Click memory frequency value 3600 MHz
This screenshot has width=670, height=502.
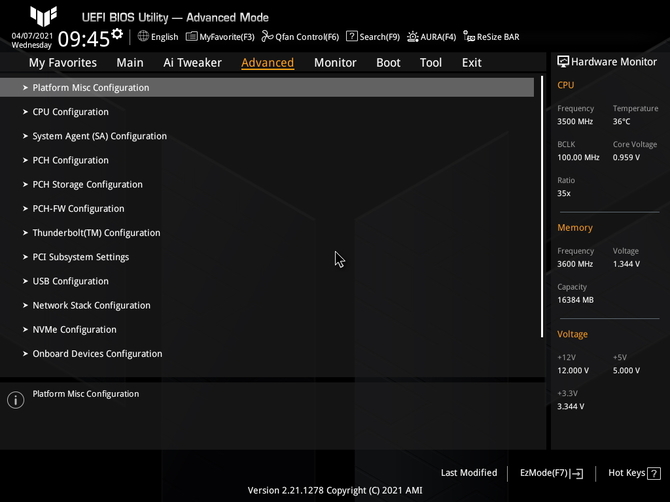[x=575, y=264]
